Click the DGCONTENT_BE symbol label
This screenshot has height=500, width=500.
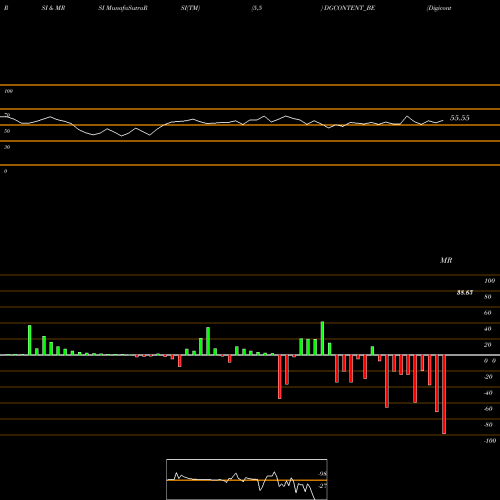[x=349, y=8]
